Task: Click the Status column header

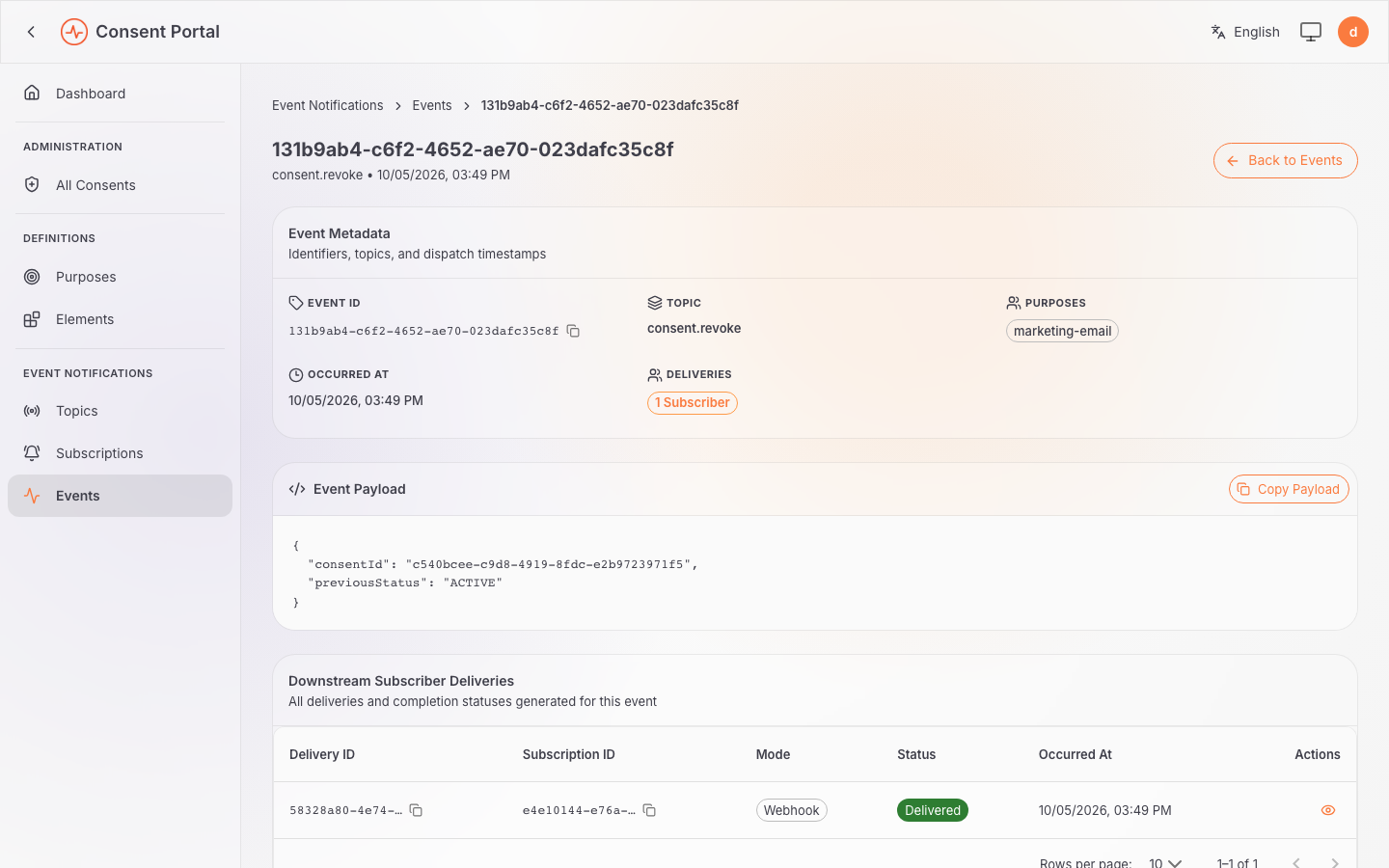Action: (x=916, y=754)
